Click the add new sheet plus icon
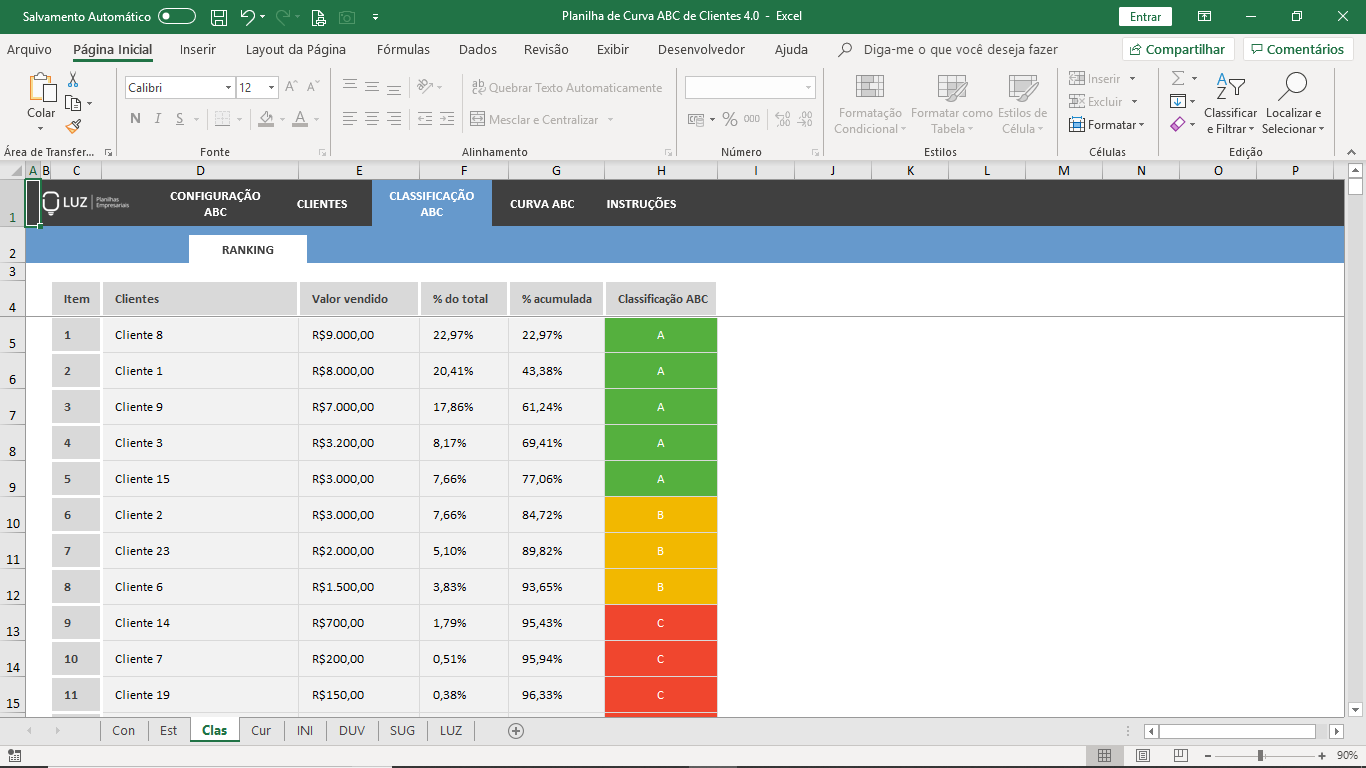The image size is (1366, 768). click(516, 731)
